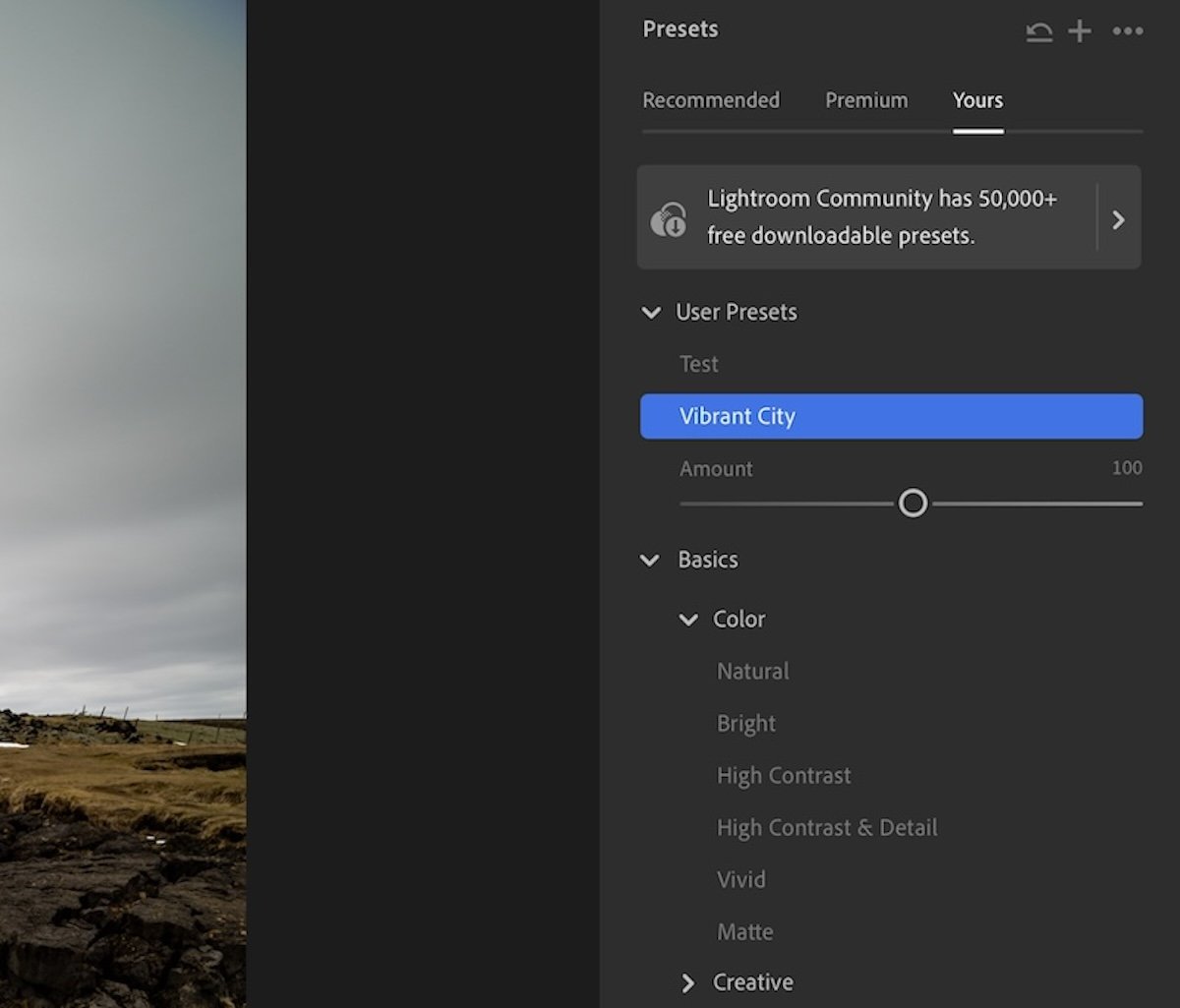Viewport: 1180px width, 1008px height.
Task: Expand the Creative group
Action: coord(686,981)
